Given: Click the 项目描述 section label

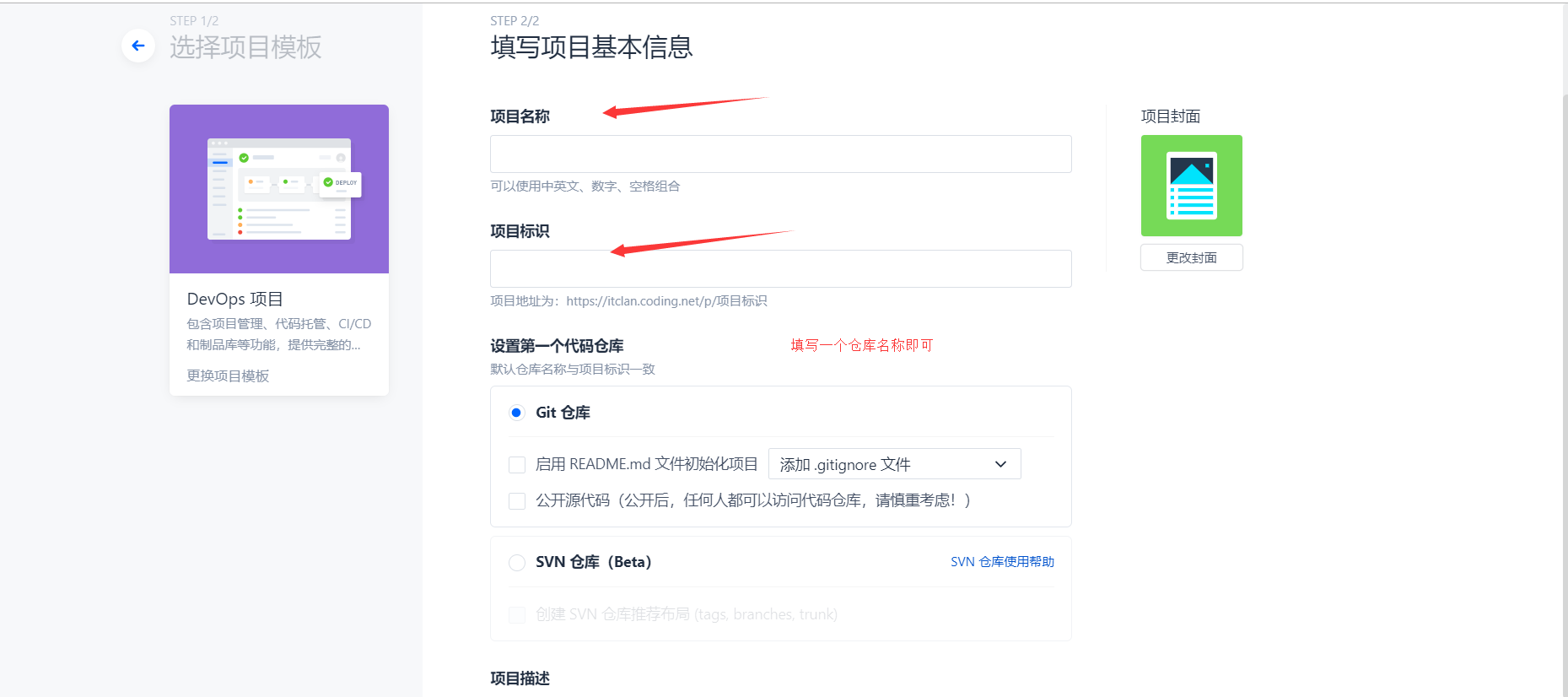Looking at the screenshot, I should [x=520, y=678].
